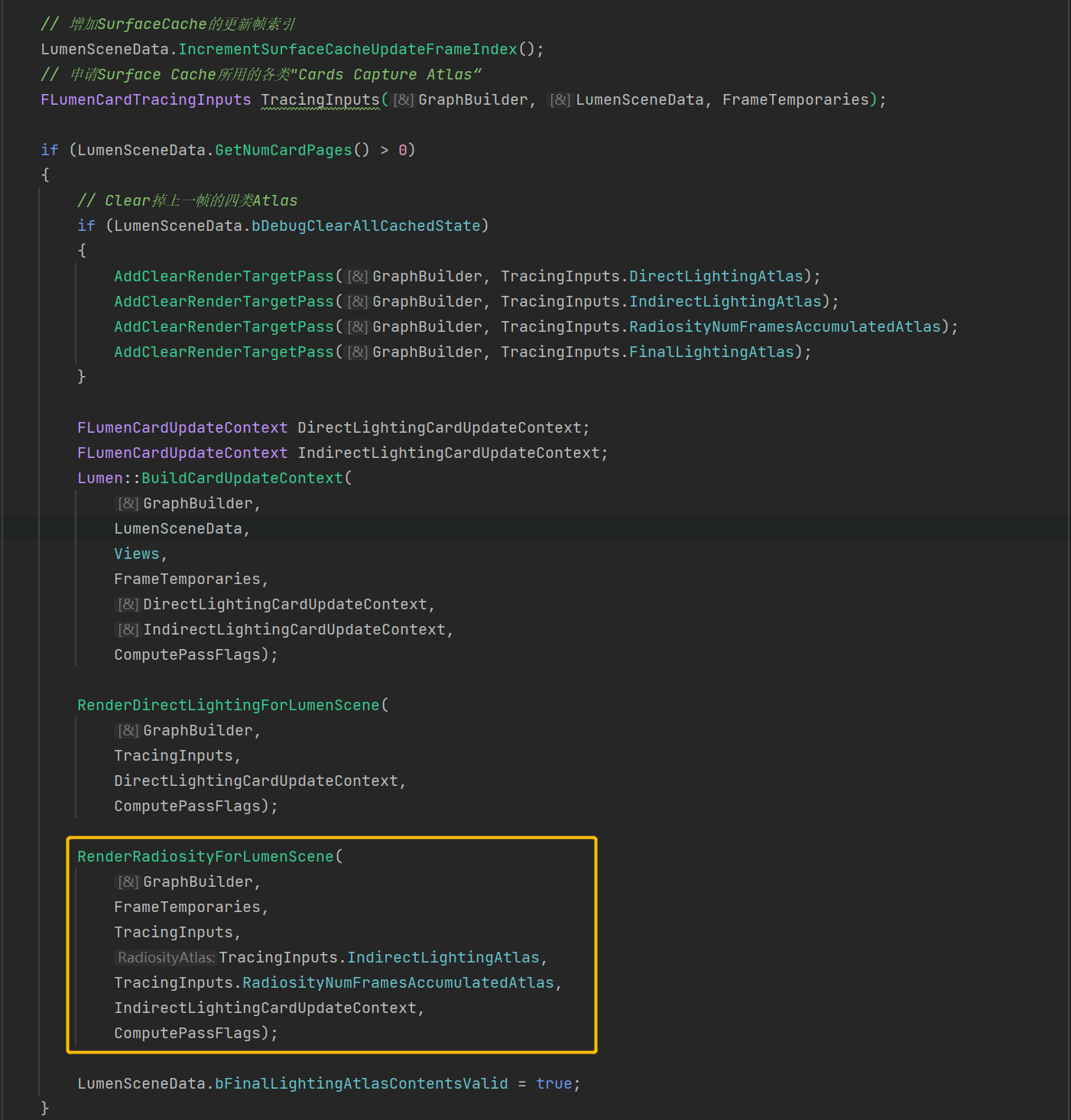The height and width of the screenshot is (1120, 1071).
Task: Click the Views argument
Action: click(x=136, y=554)
